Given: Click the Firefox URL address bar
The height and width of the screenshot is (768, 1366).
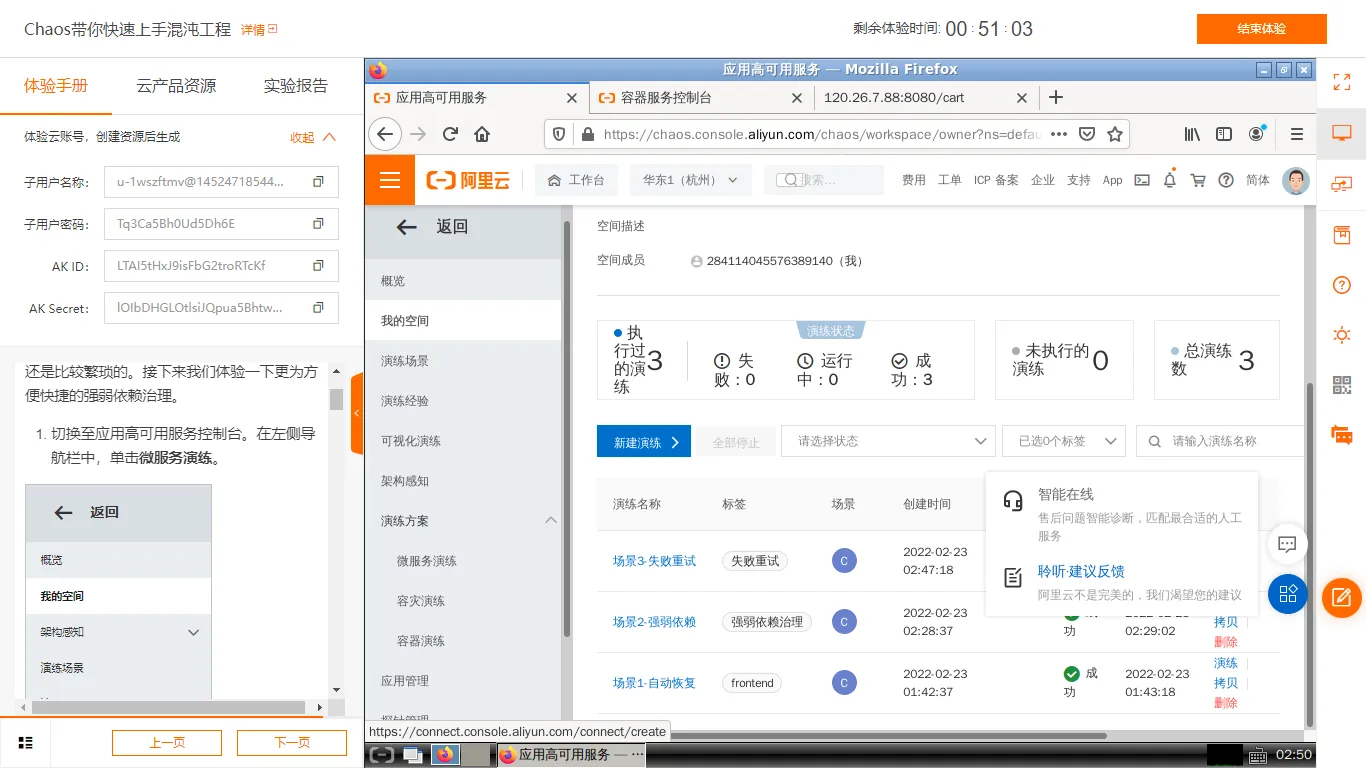Looking at the screenshot, I should click(820, 134).
